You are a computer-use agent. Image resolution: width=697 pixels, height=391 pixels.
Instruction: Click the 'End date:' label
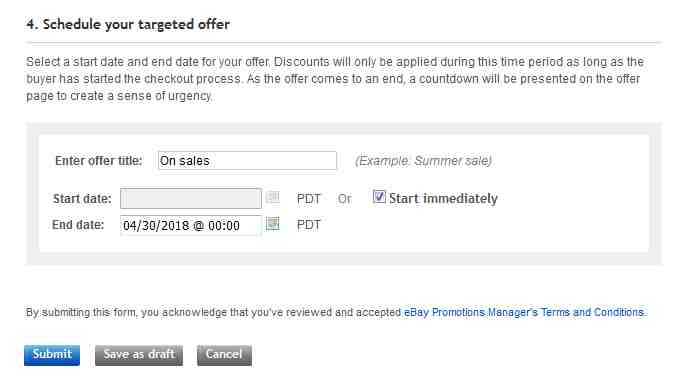click(x=78, y=225)
